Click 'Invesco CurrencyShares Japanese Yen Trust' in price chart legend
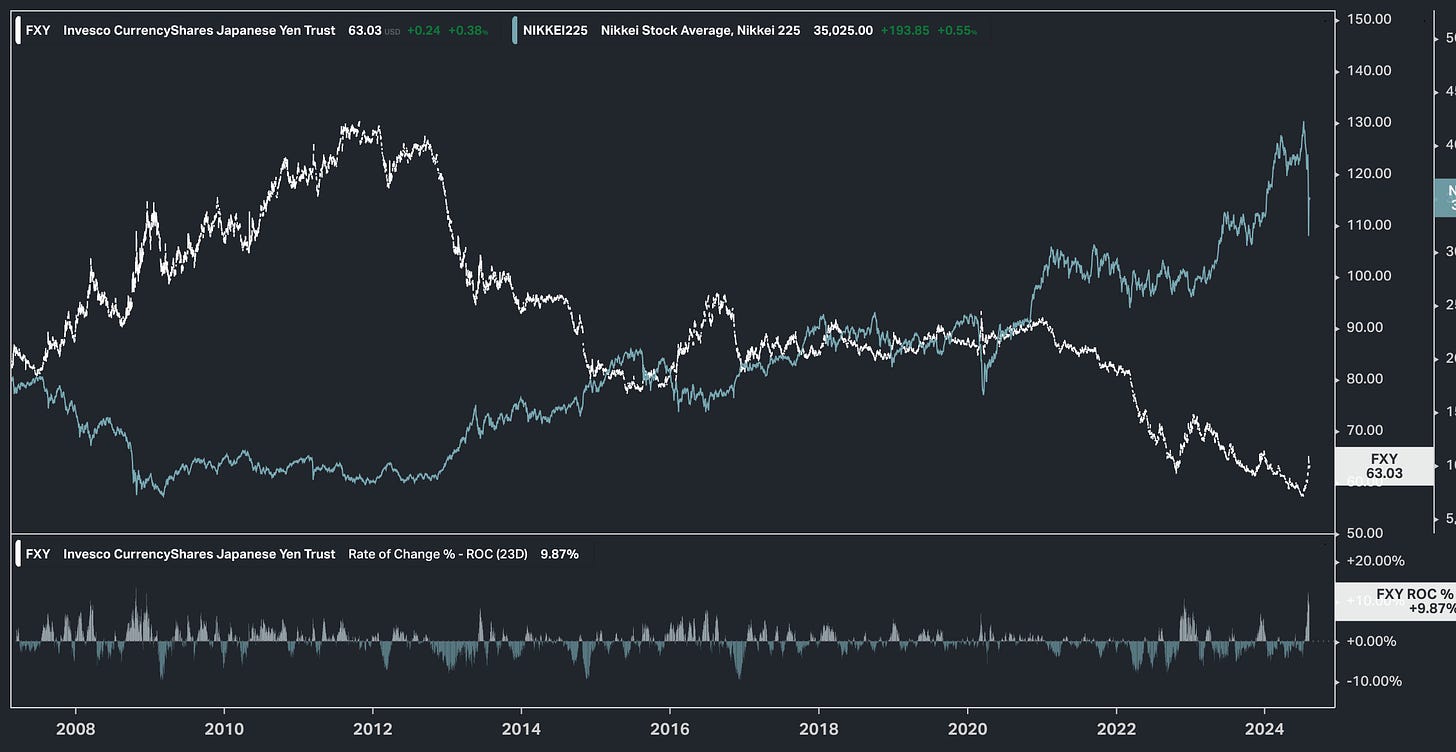 pos(199,31)
